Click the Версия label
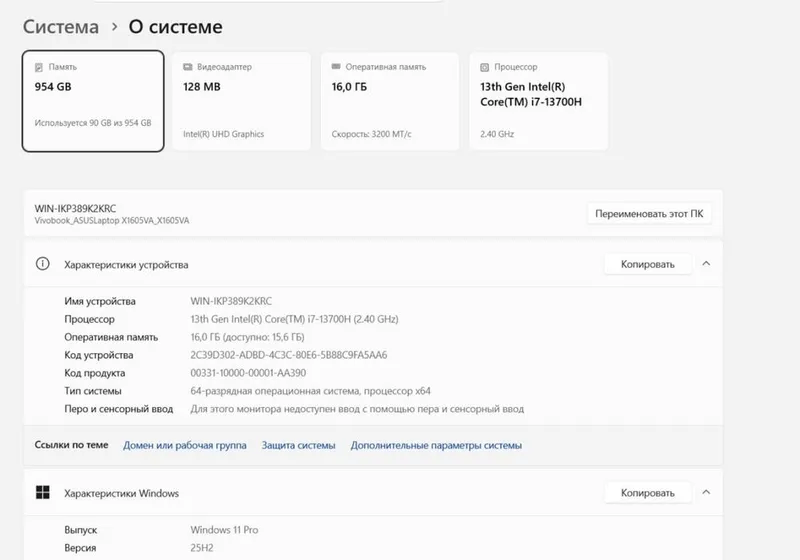Screen dimensions: 800x560 (x=80, y=548)
